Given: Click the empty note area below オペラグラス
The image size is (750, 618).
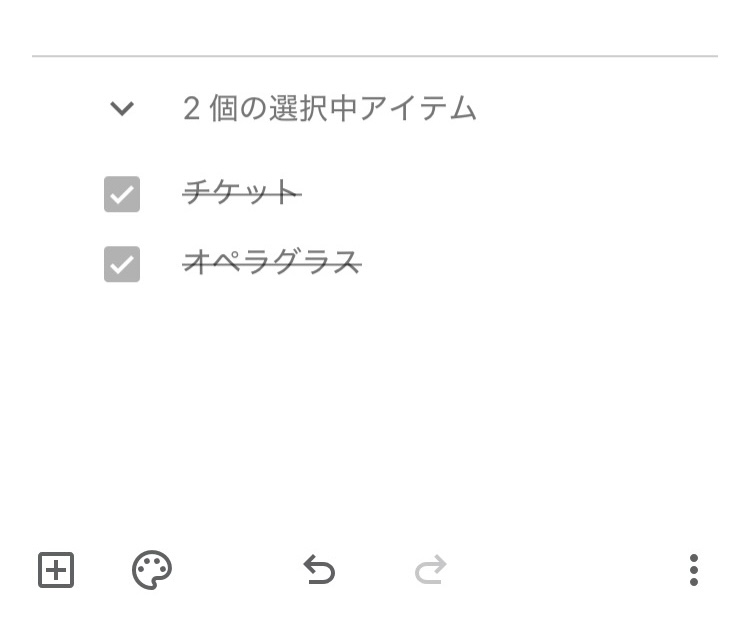Looking at the screenshot, I should click(x=400, y=400).
